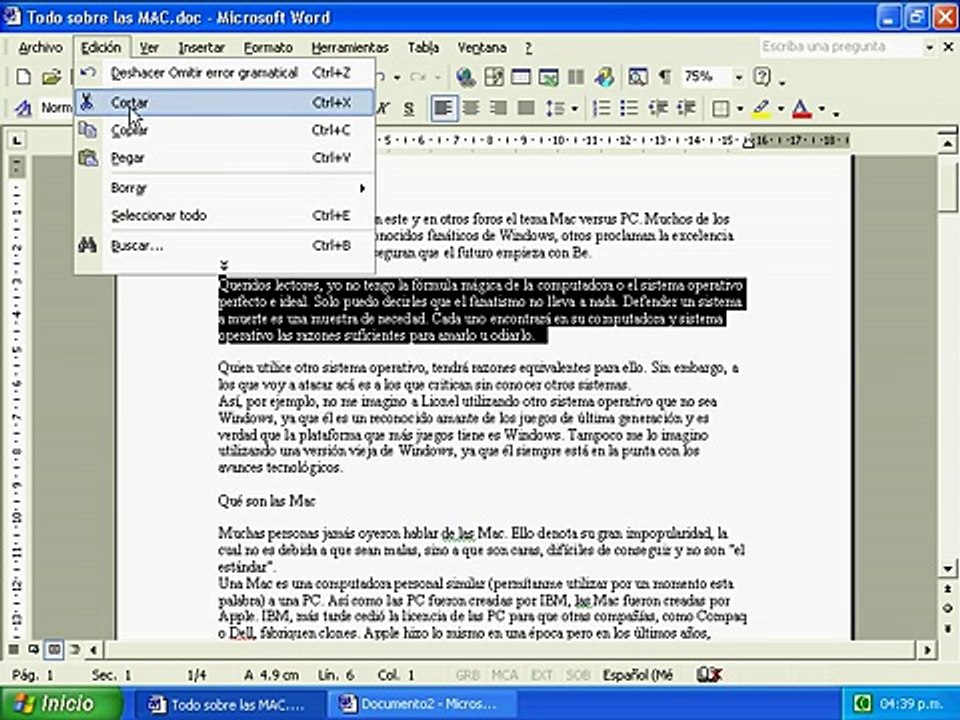Apply italic with the K button
Screen dimensions: 960x720
point(383,109)
